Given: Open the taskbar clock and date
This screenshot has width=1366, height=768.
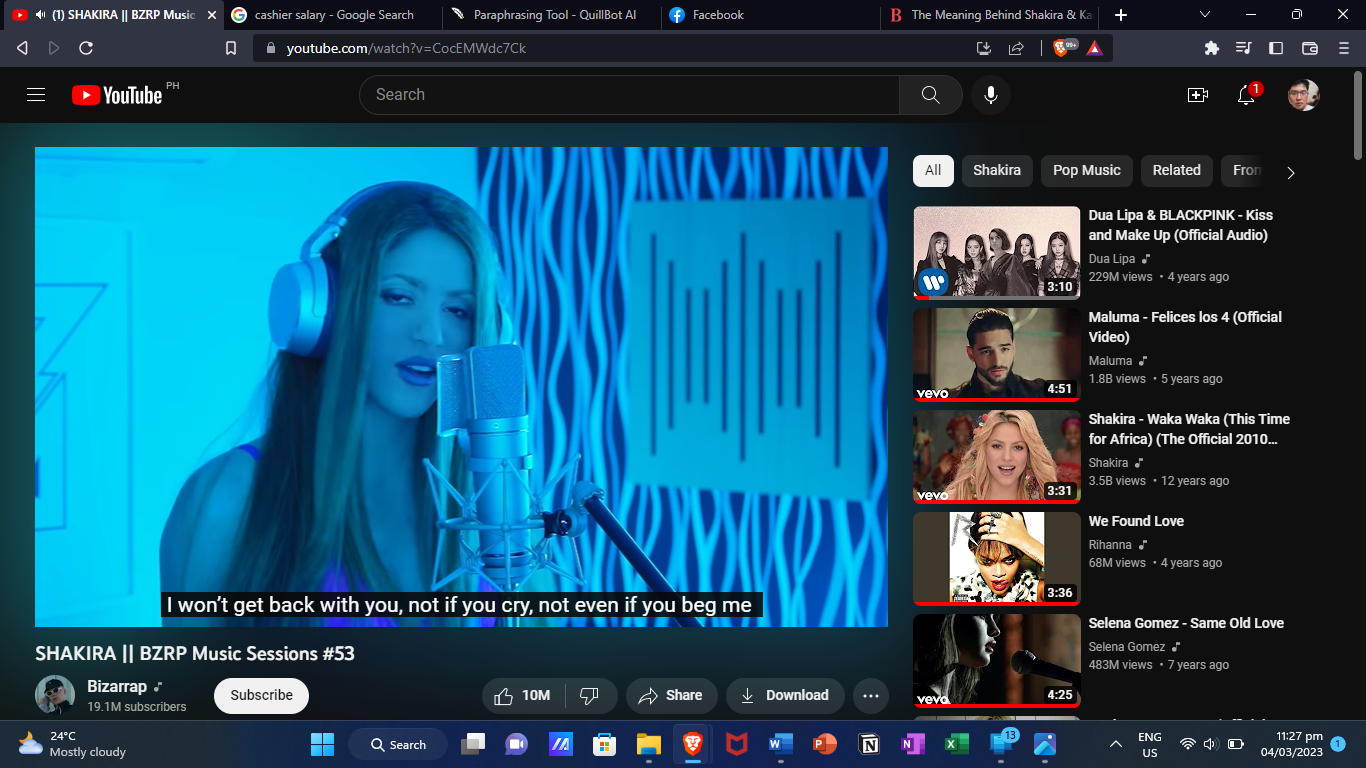Looking at the screenshot, I should click(1292, 744).
